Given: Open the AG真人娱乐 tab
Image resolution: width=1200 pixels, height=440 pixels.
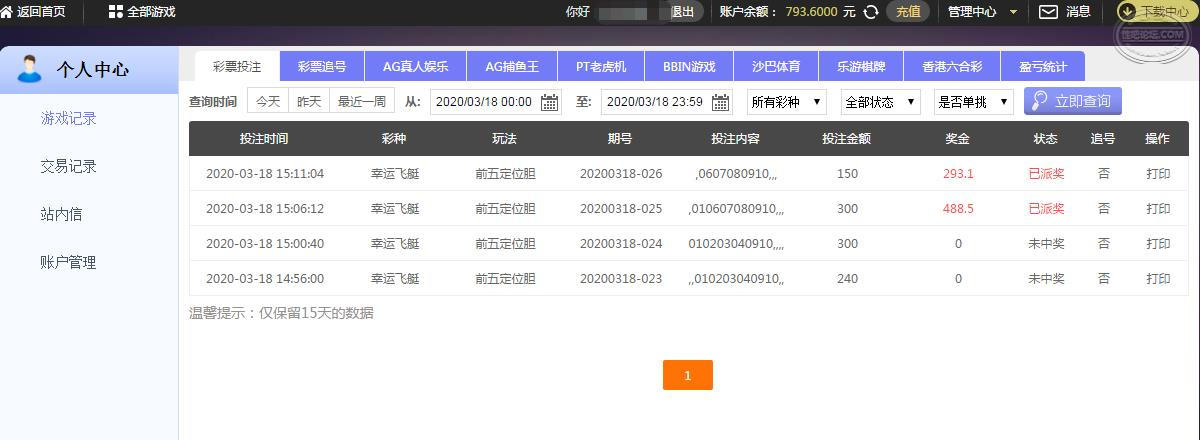Looking at the screenshot, I should (x=415, y=67).
